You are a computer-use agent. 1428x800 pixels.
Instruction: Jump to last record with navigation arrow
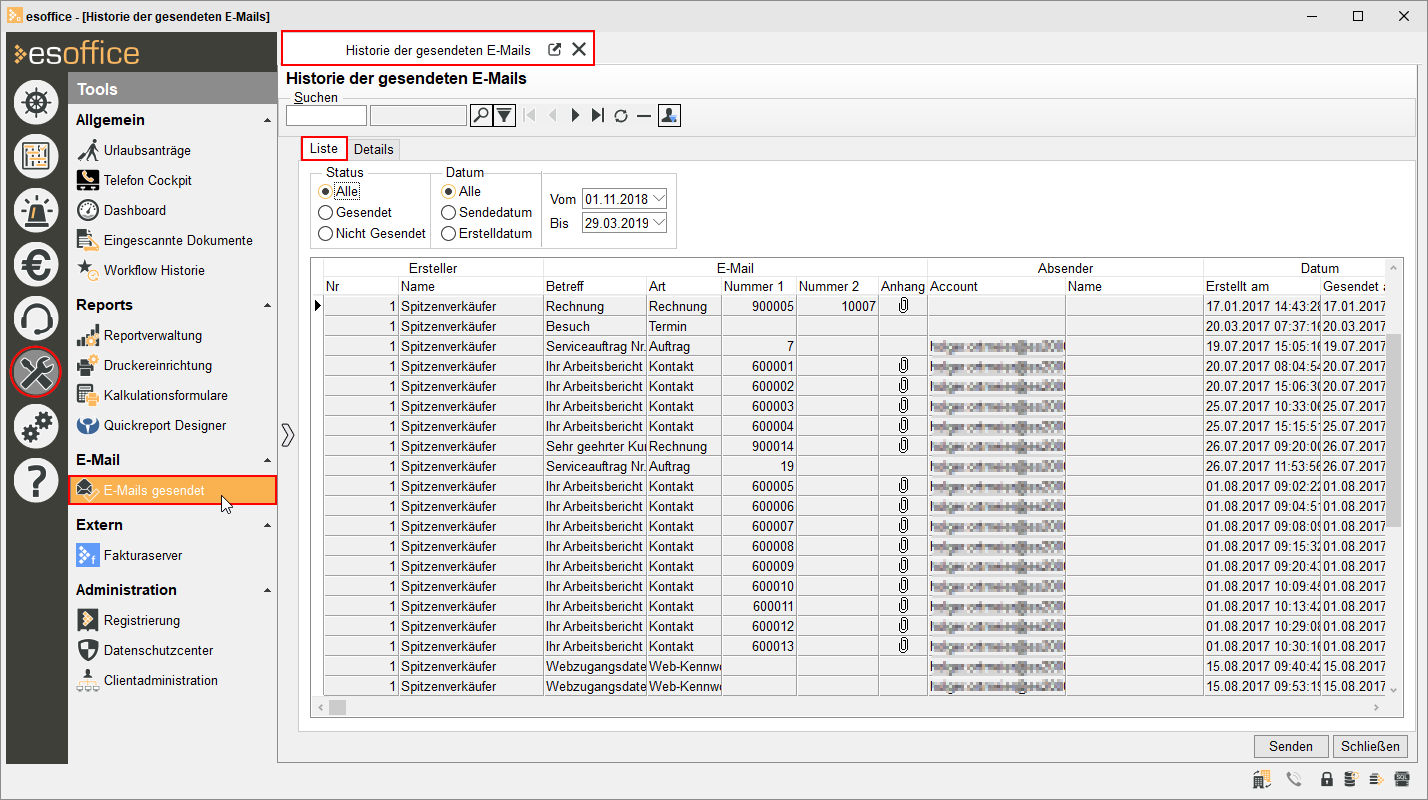point(597,116)
